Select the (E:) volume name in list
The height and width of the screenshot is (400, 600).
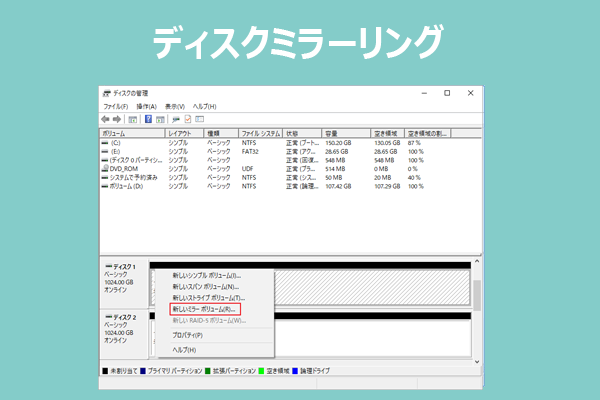[x=115, y=152]
